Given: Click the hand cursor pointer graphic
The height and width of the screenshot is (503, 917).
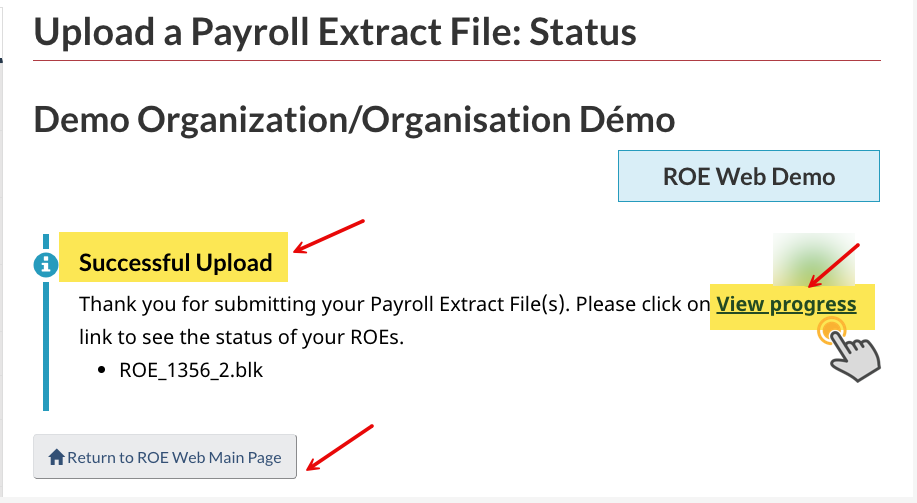Looking at the screenshot, I should (854, 356).
